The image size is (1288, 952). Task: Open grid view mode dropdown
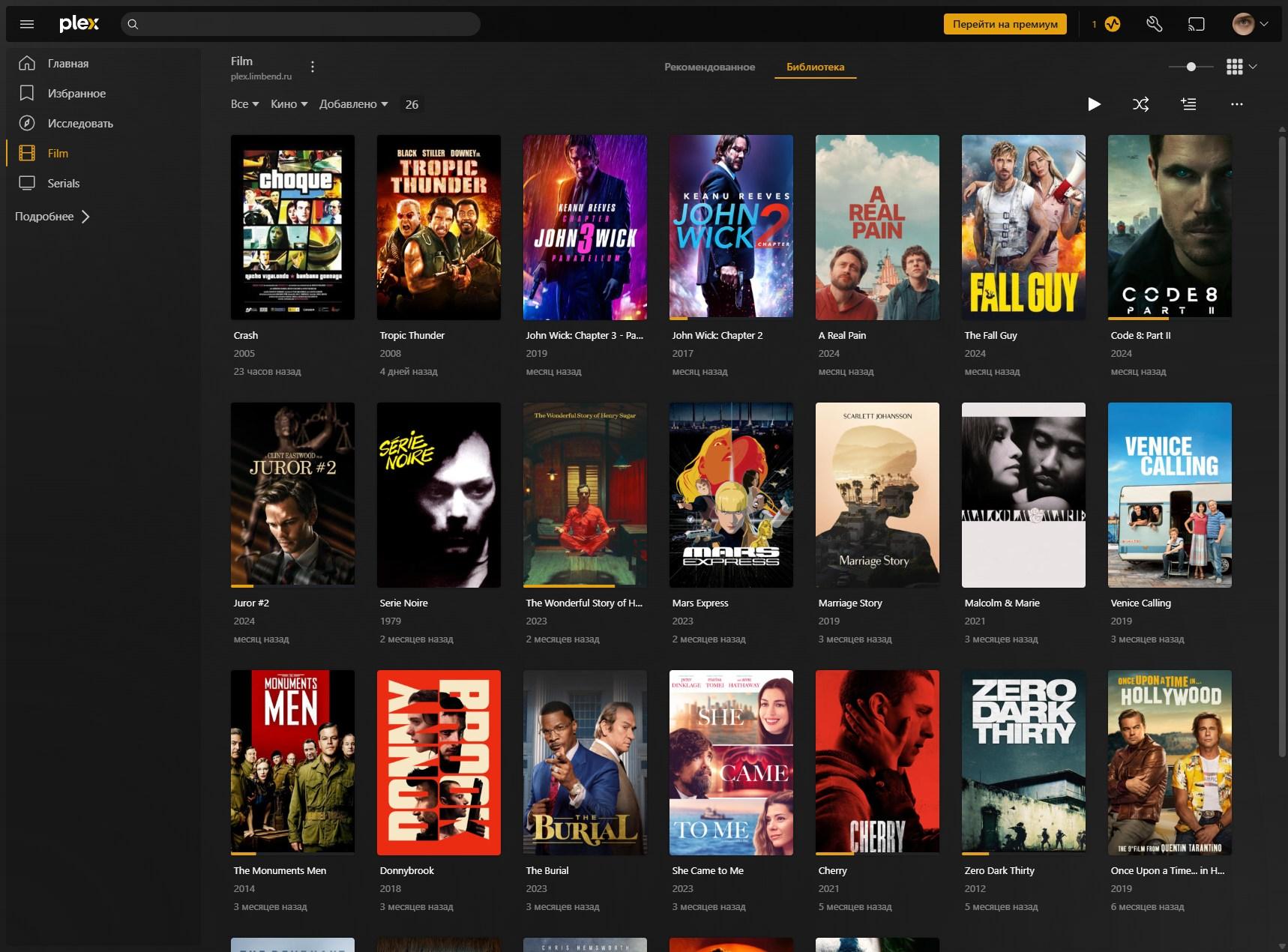[x=1242, y=67]
